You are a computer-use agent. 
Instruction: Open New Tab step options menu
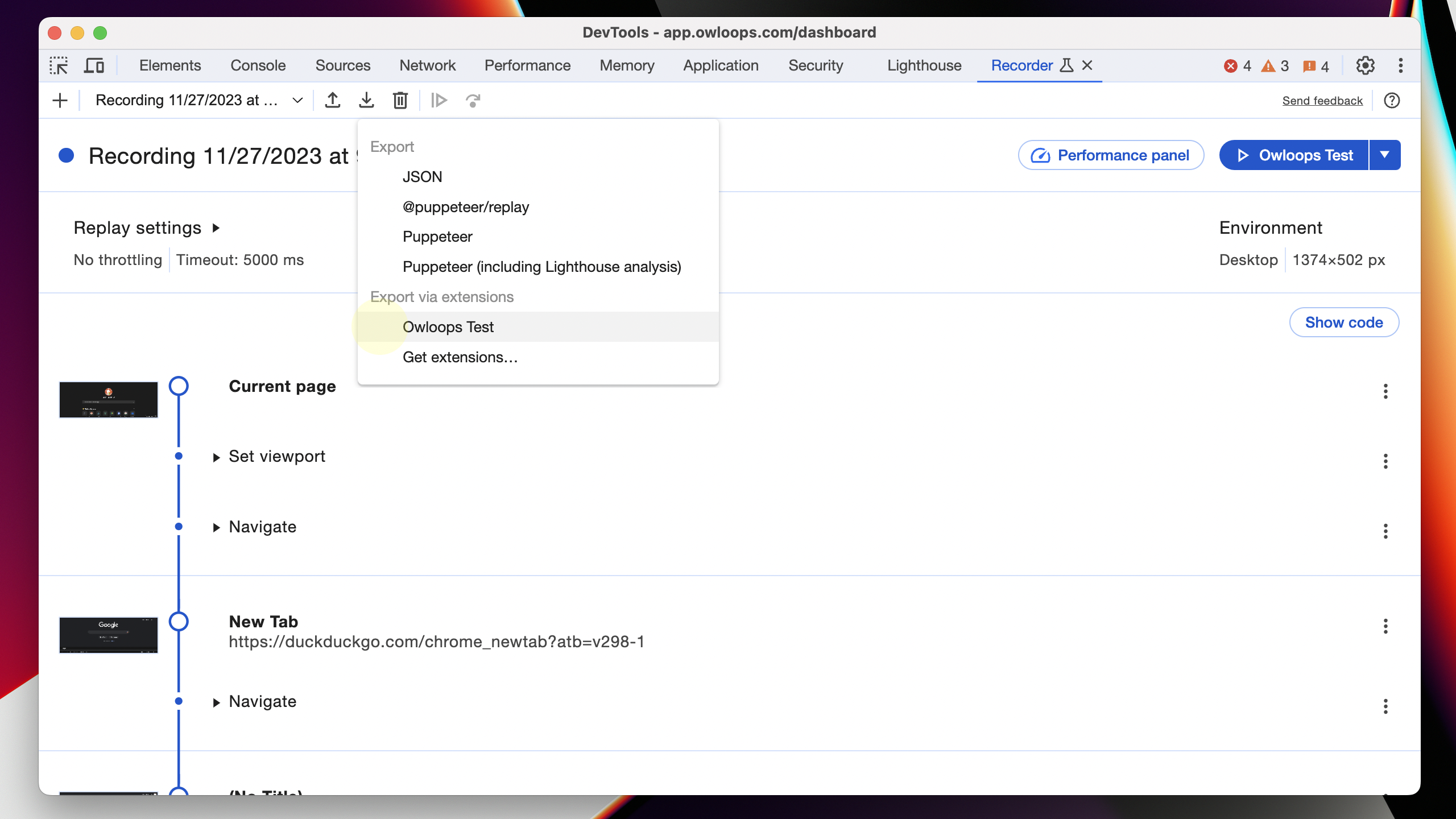[x=1385, y=626]
